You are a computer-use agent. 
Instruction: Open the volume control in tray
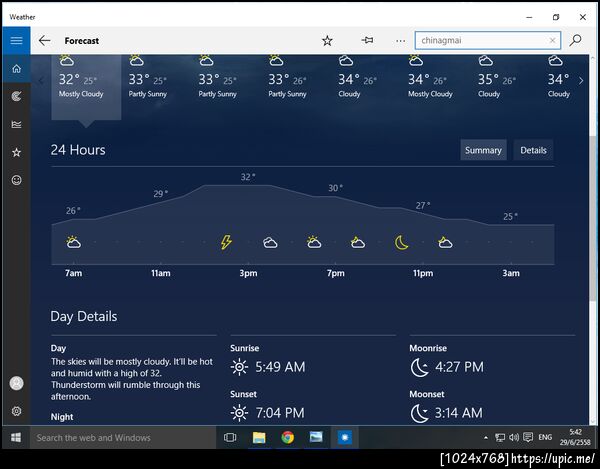(514, 437)
